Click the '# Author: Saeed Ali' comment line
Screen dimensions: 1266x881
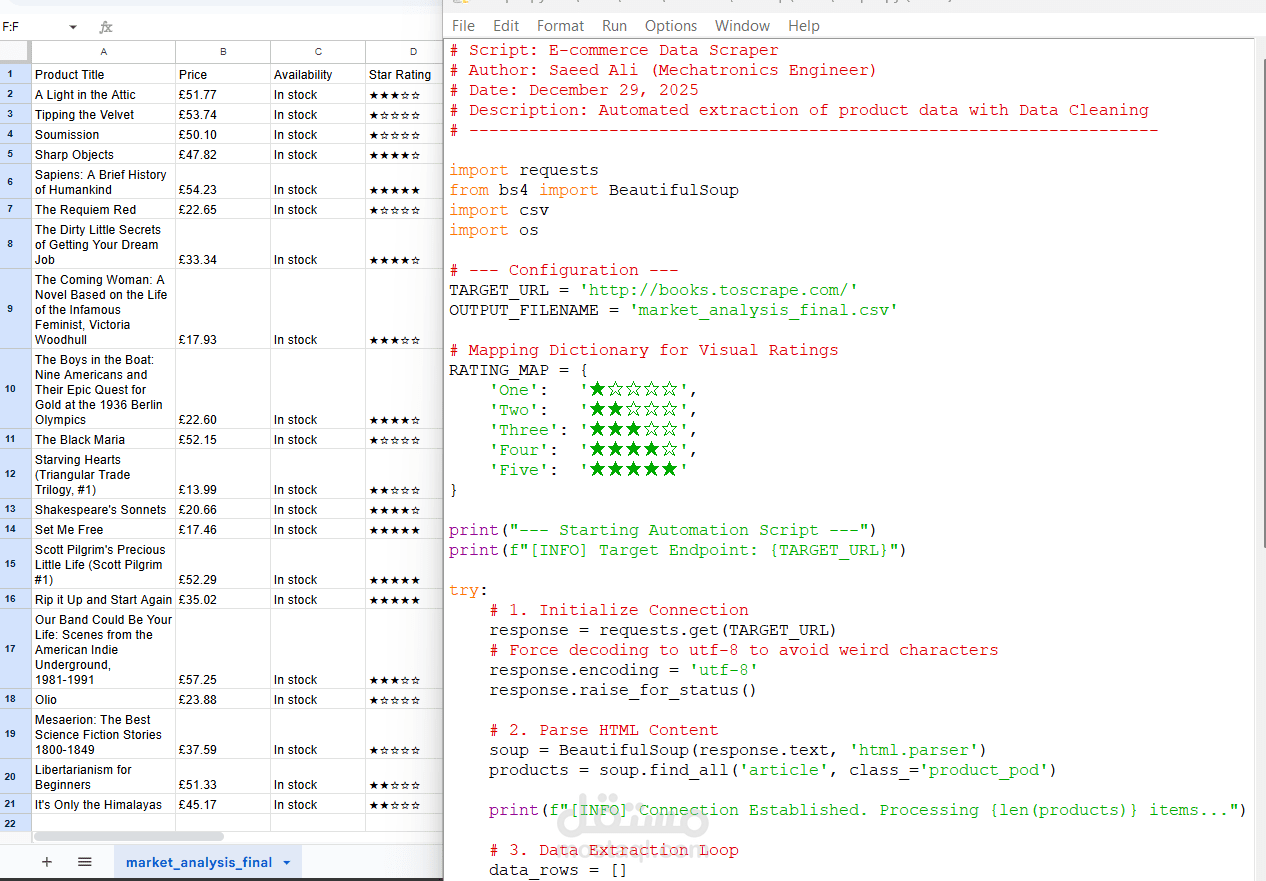coord(663,70)
